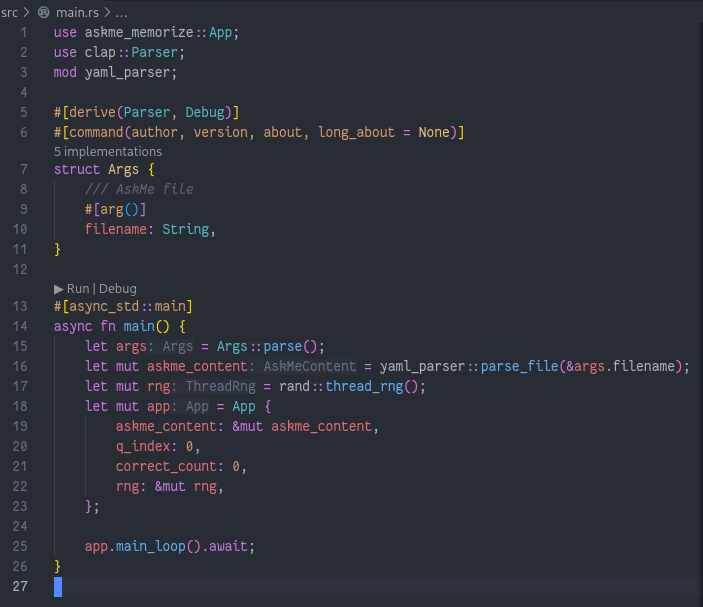Click 'yaml_parser' in the mod declaration
Screen dimensions: 703x607
click(x=127, y=73)
